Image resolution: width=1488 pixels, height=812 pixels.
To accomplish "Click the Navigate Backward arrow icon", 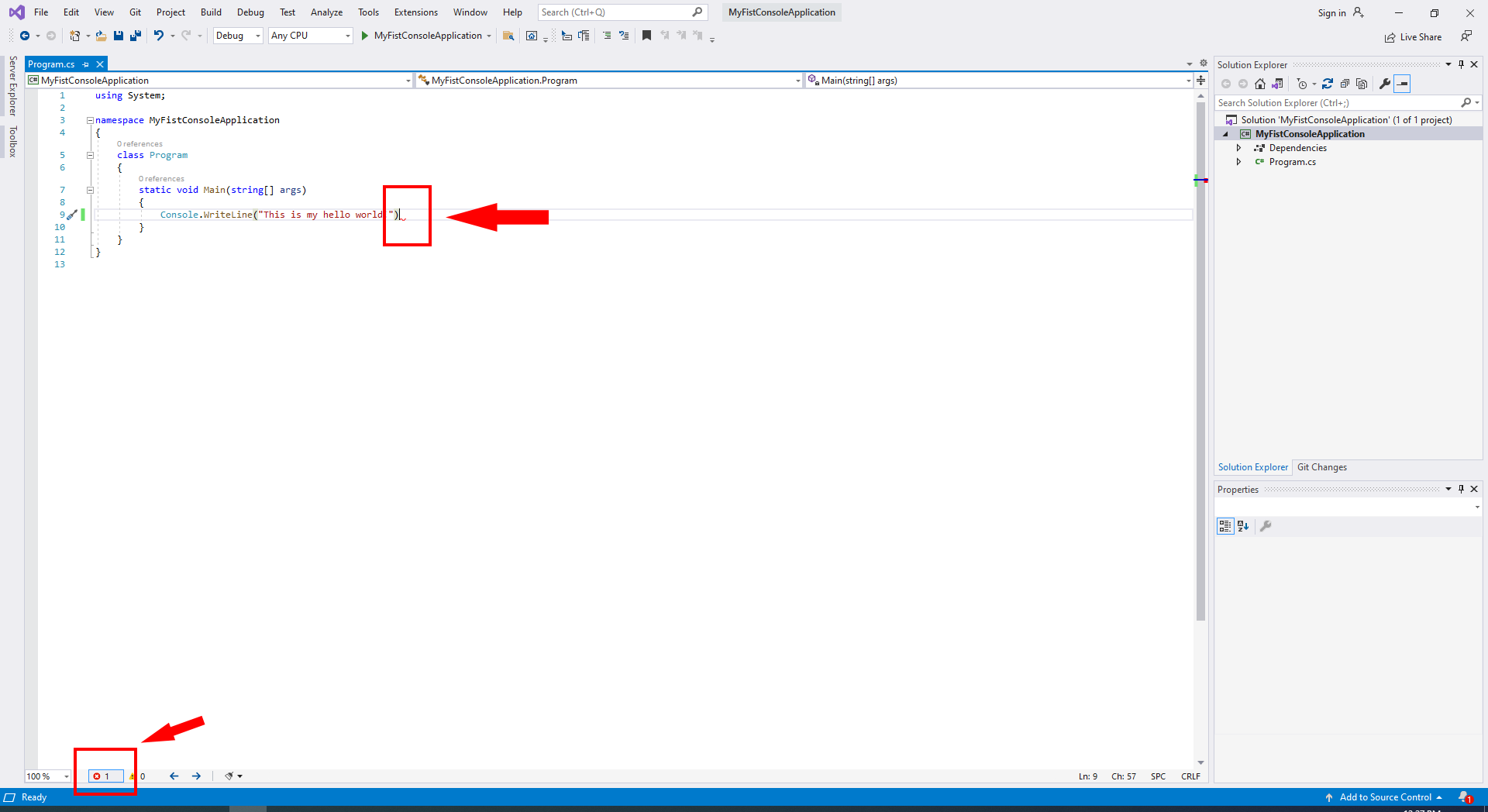I will [25, 36].
